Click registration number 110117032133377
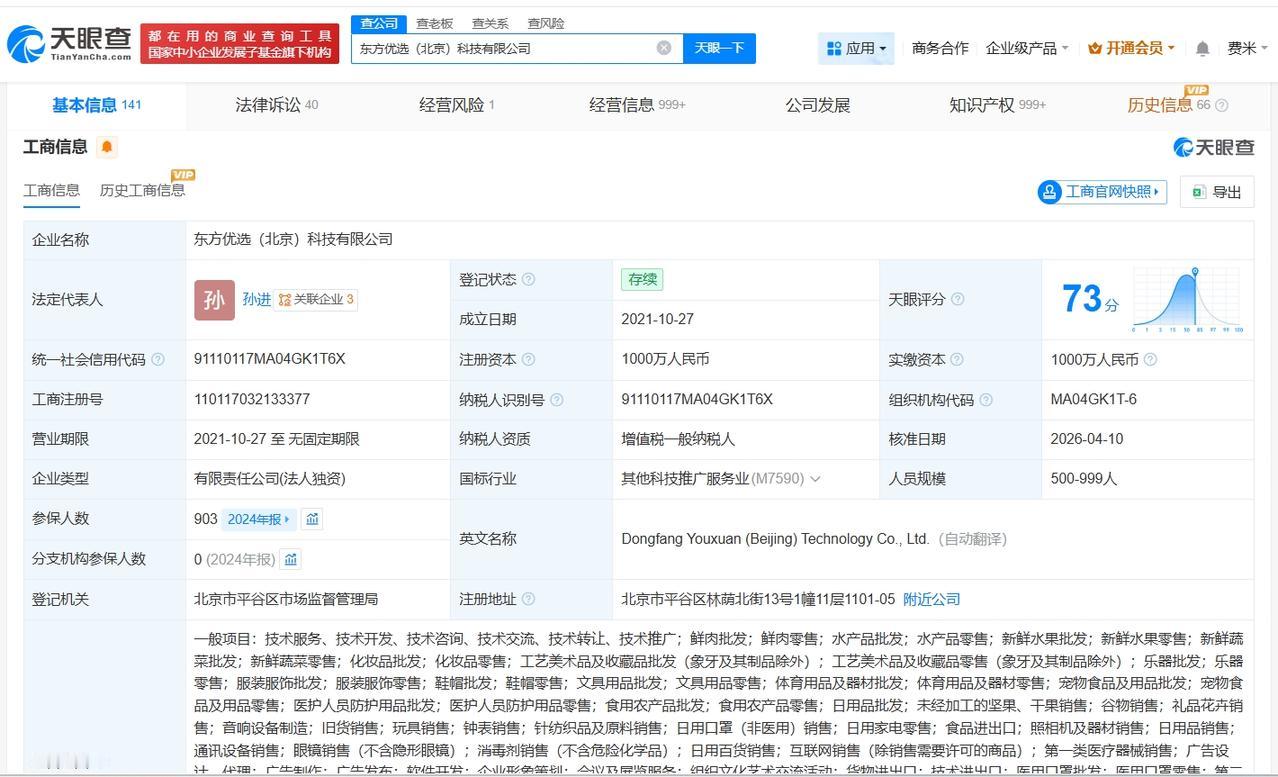The height and width of the screenshot is (777, 1278). point(252,399)
